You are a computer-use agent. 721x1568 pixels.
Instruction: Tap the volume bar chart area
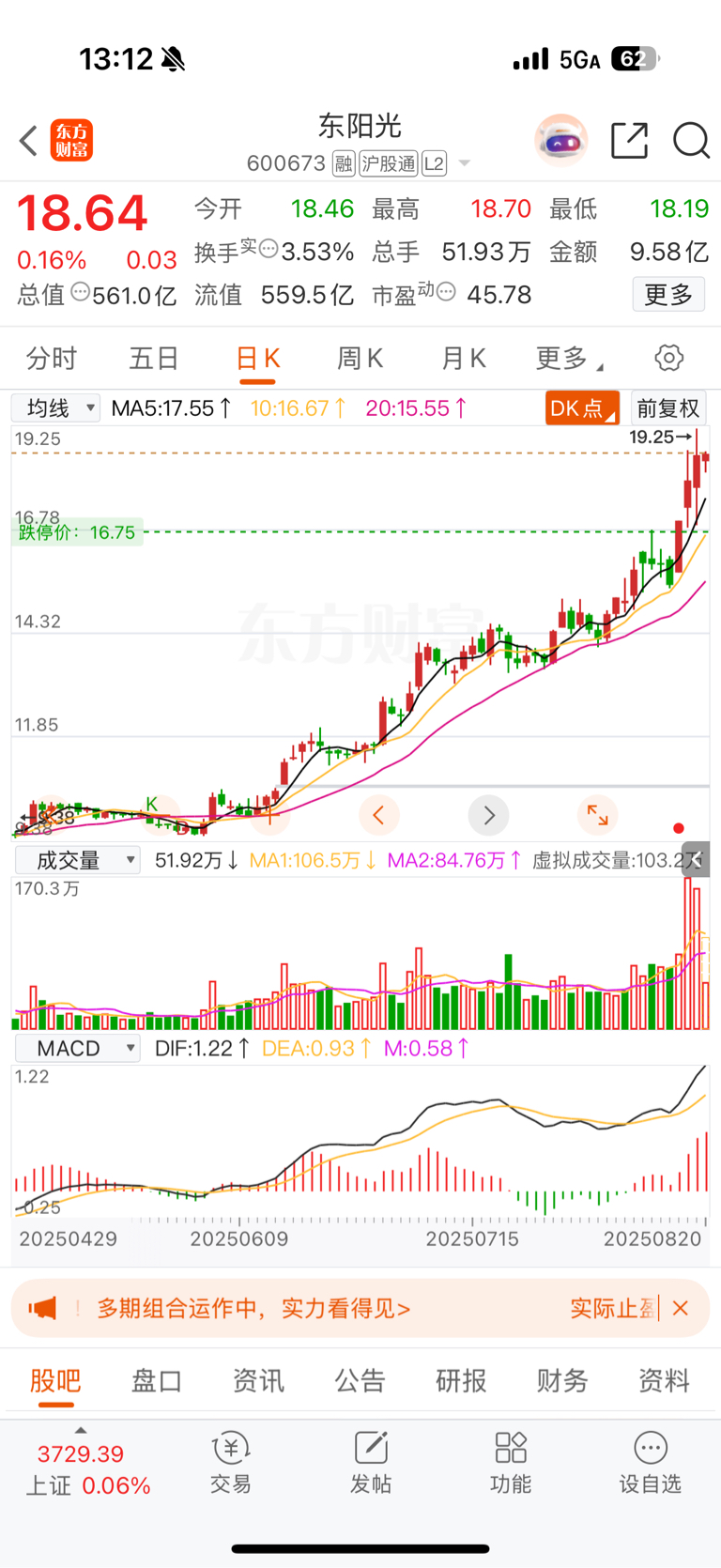[360, 953]
